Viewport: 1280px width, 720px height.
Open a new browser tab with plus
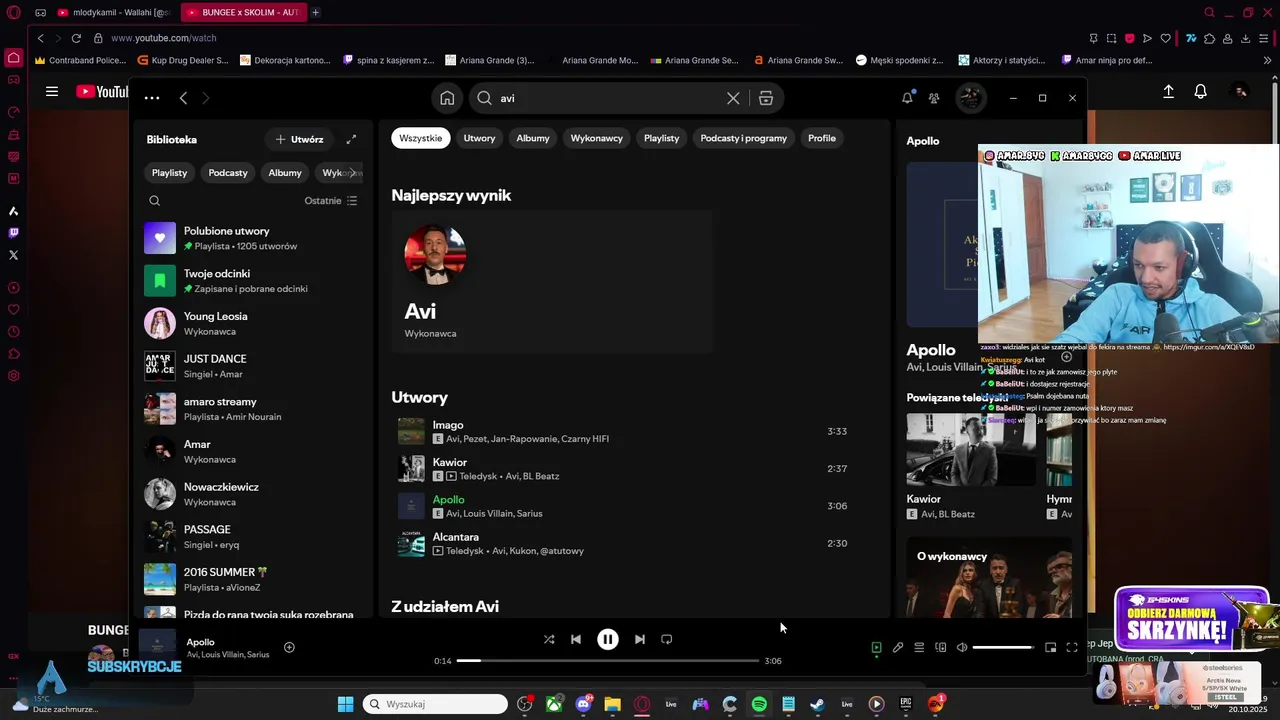coord(315,12)
